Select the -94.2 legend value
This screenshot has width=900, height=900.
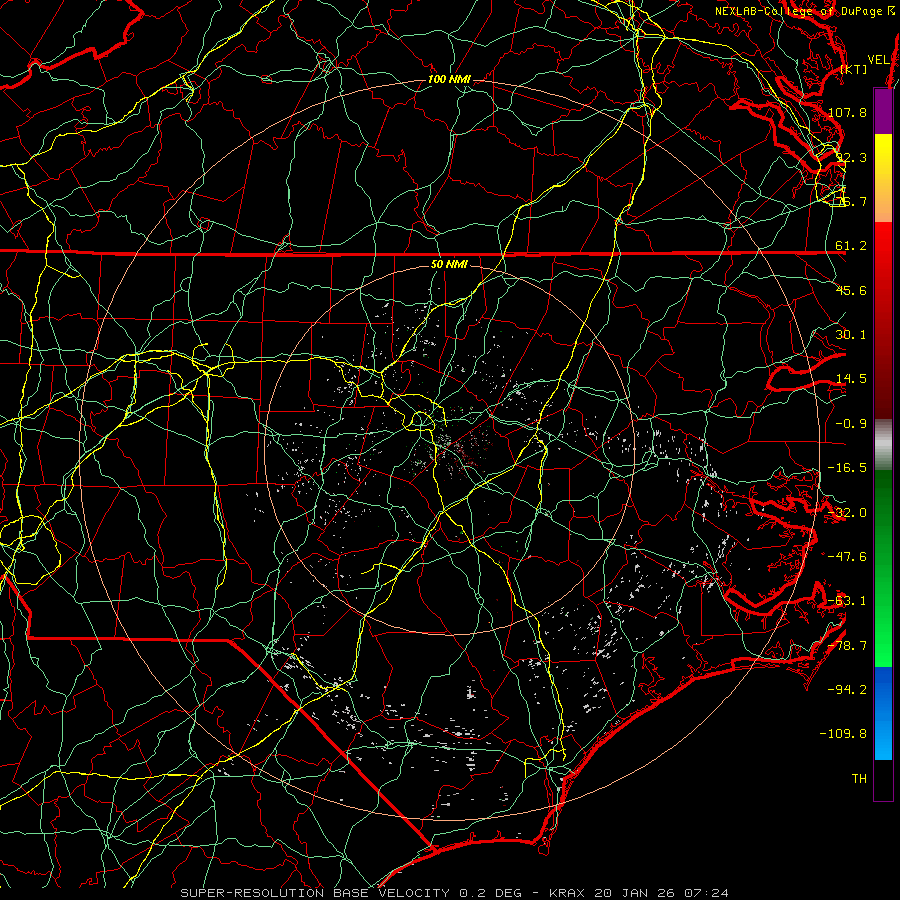pos(848,689)
